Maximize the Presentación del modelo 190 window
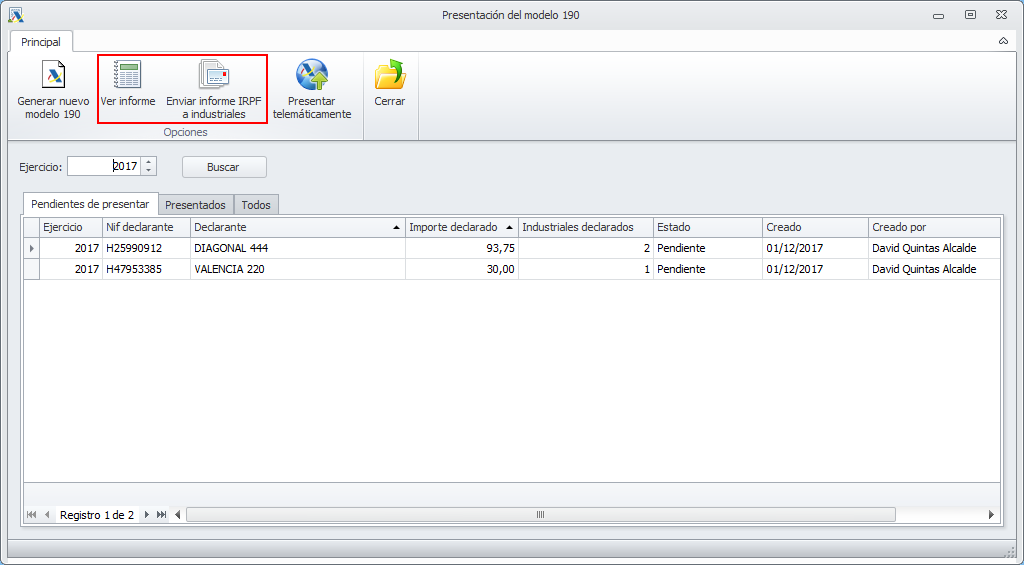This screenshot has width=1024, height=565. tap(970, 14)
